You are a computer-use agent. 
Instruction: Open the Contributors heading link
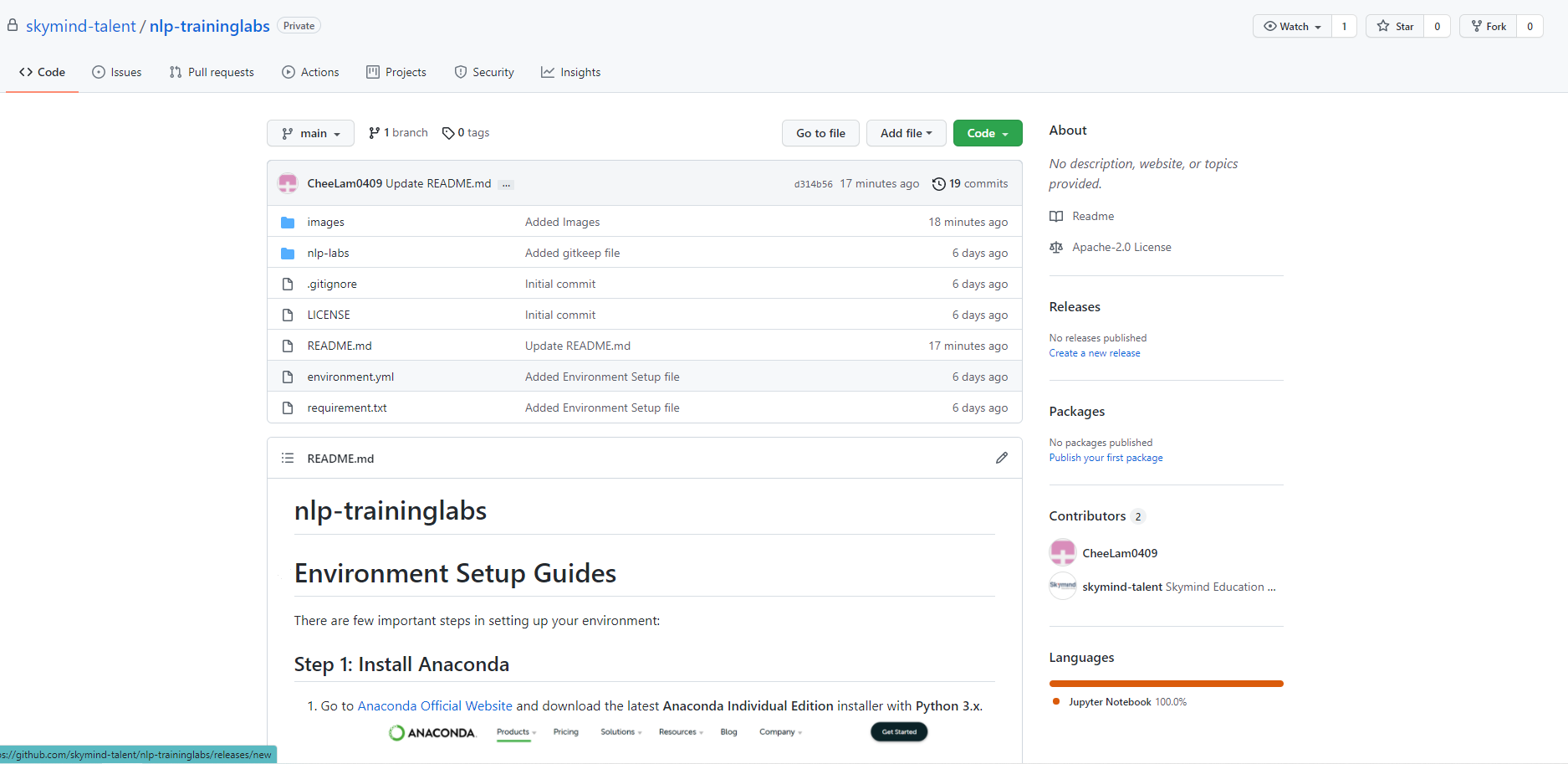pos(1096,516)
